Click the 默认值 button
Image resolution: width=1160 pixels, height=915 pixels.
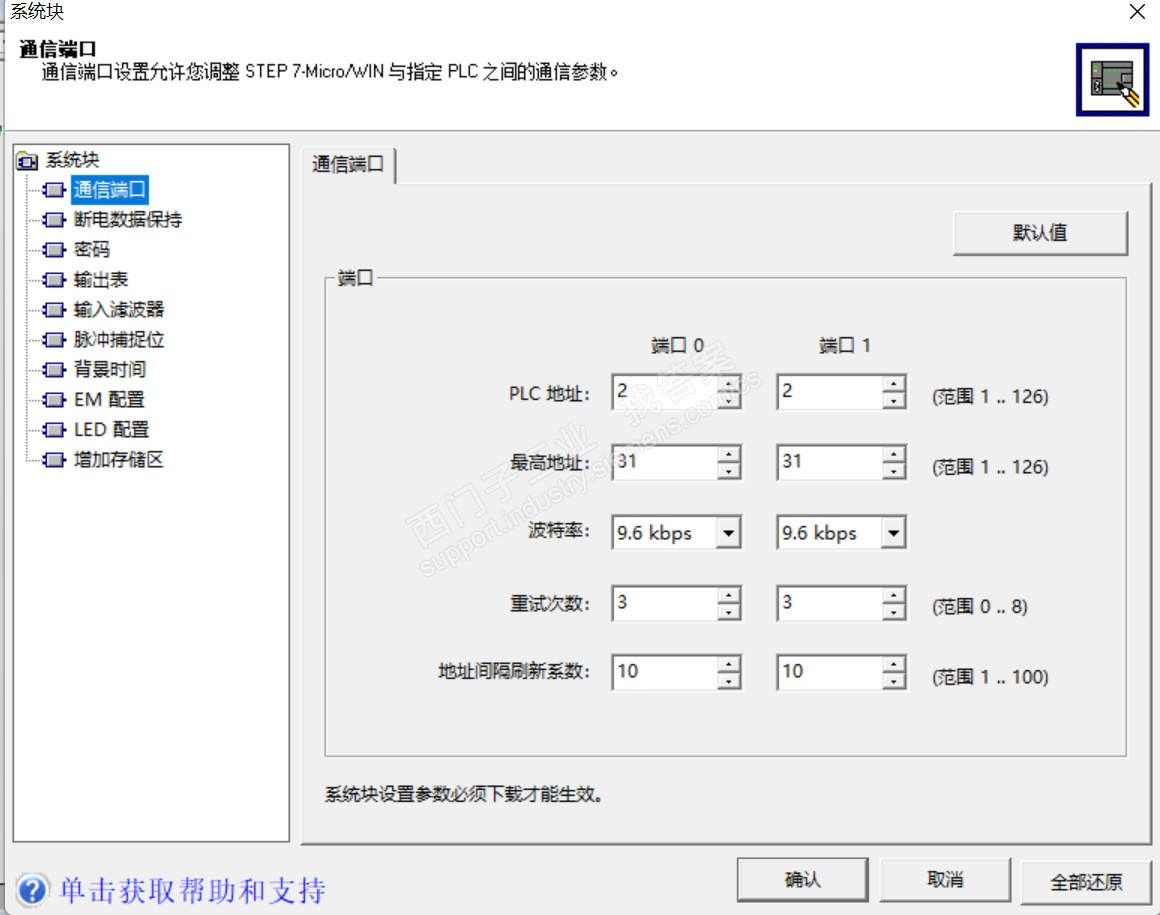pyautogui.click(x=1040, y=233)
